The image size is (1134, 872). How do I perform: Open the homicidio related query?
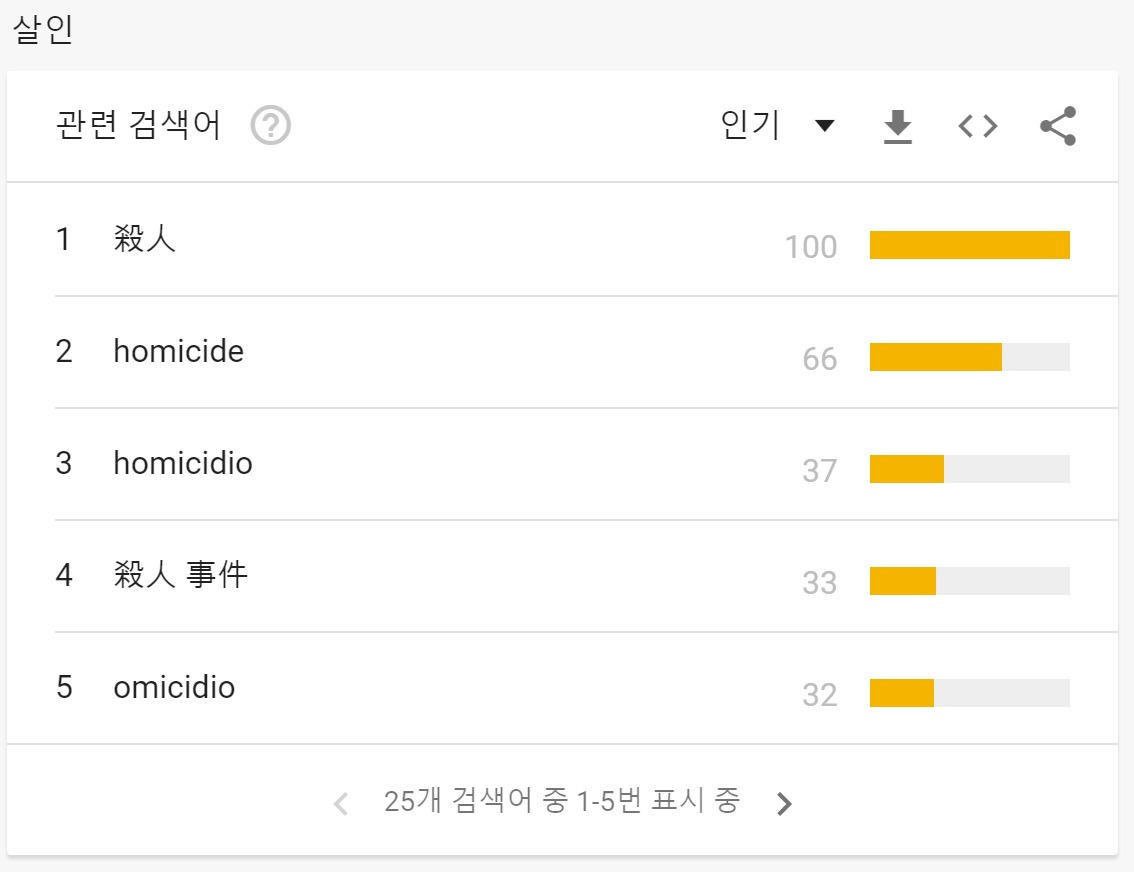click(183, 463)
